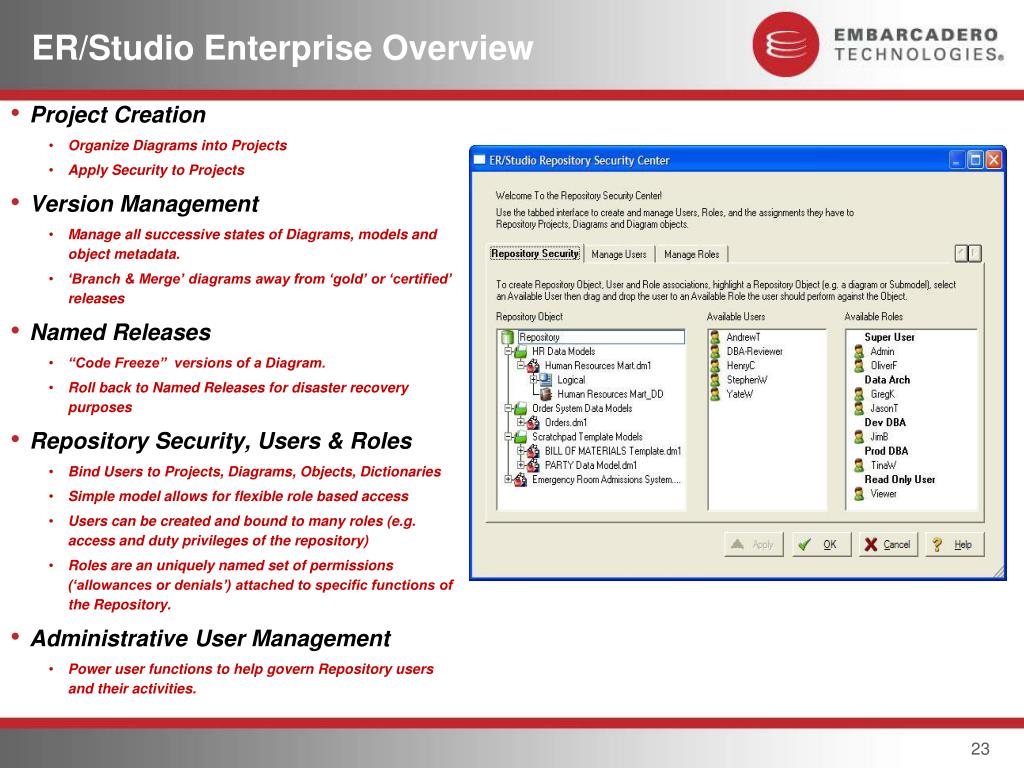This screenshot has width=1024, height=768.
Task: Click the Repository database cylinder icon
Action: click(507, 338)
